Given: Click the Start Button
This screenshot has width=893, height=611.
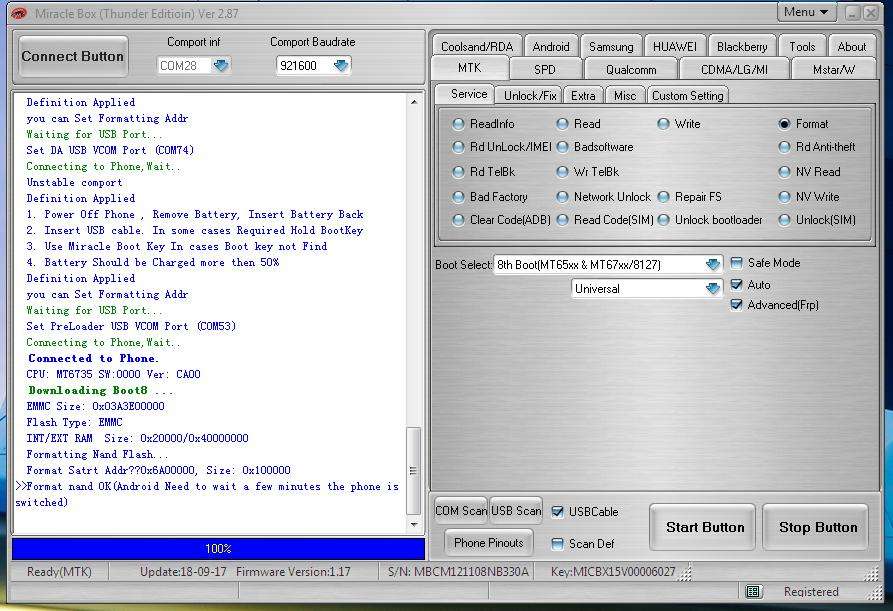Looking at the screenshot, I should coord(705,527).
